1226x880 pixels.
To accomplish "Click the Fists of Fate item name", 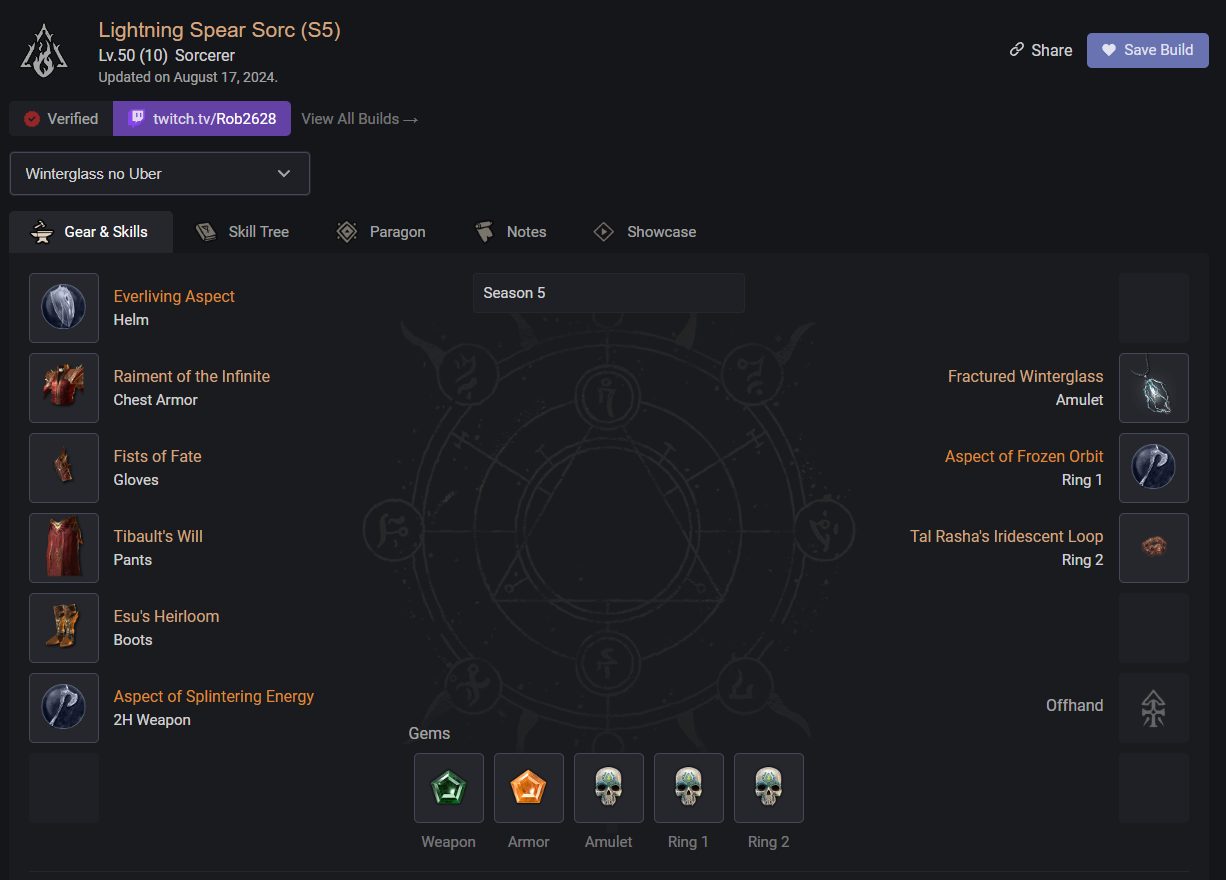I will tap(158, 456).
